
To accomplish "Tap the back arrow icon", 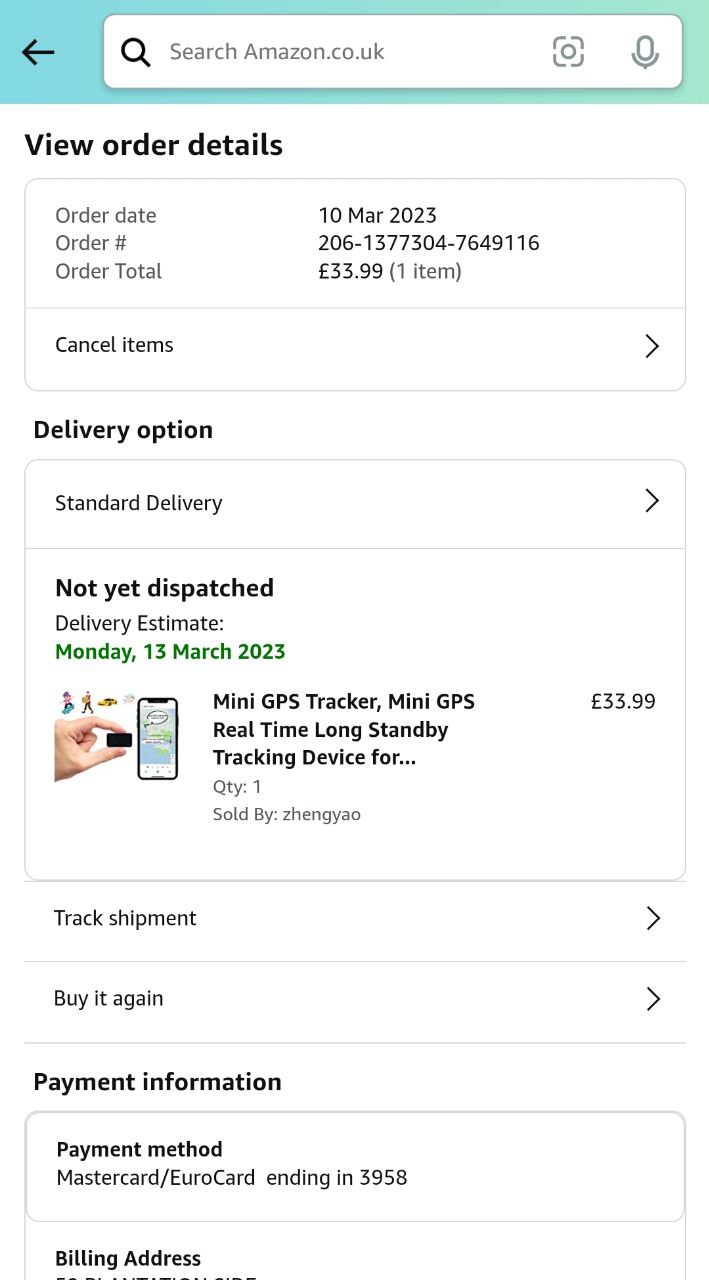I will point(38,52).
